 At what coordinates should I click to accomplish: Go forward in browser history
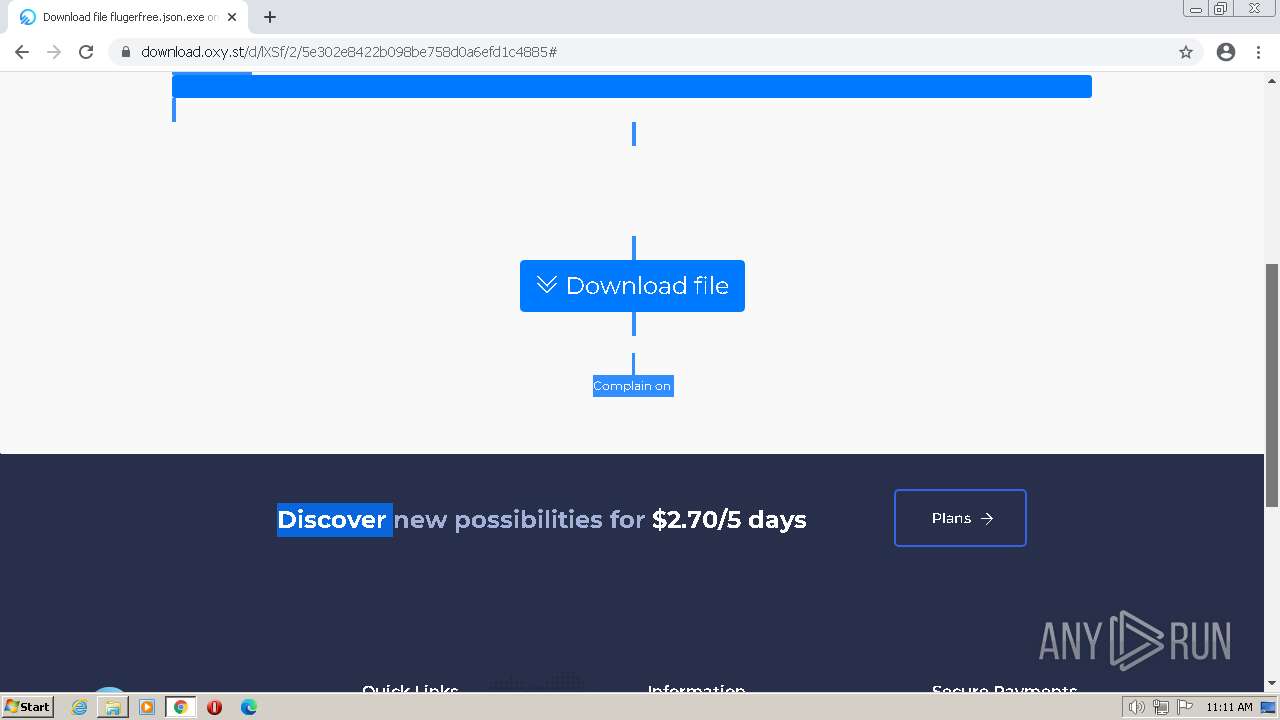[x=54, y=52]
